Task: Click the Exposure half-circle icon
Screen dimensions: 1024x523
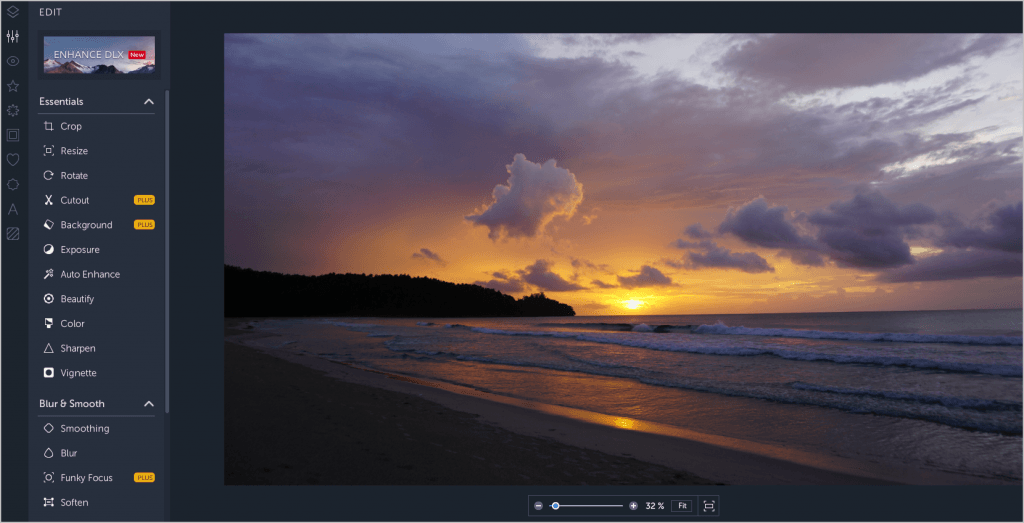Action: (48, 249)
